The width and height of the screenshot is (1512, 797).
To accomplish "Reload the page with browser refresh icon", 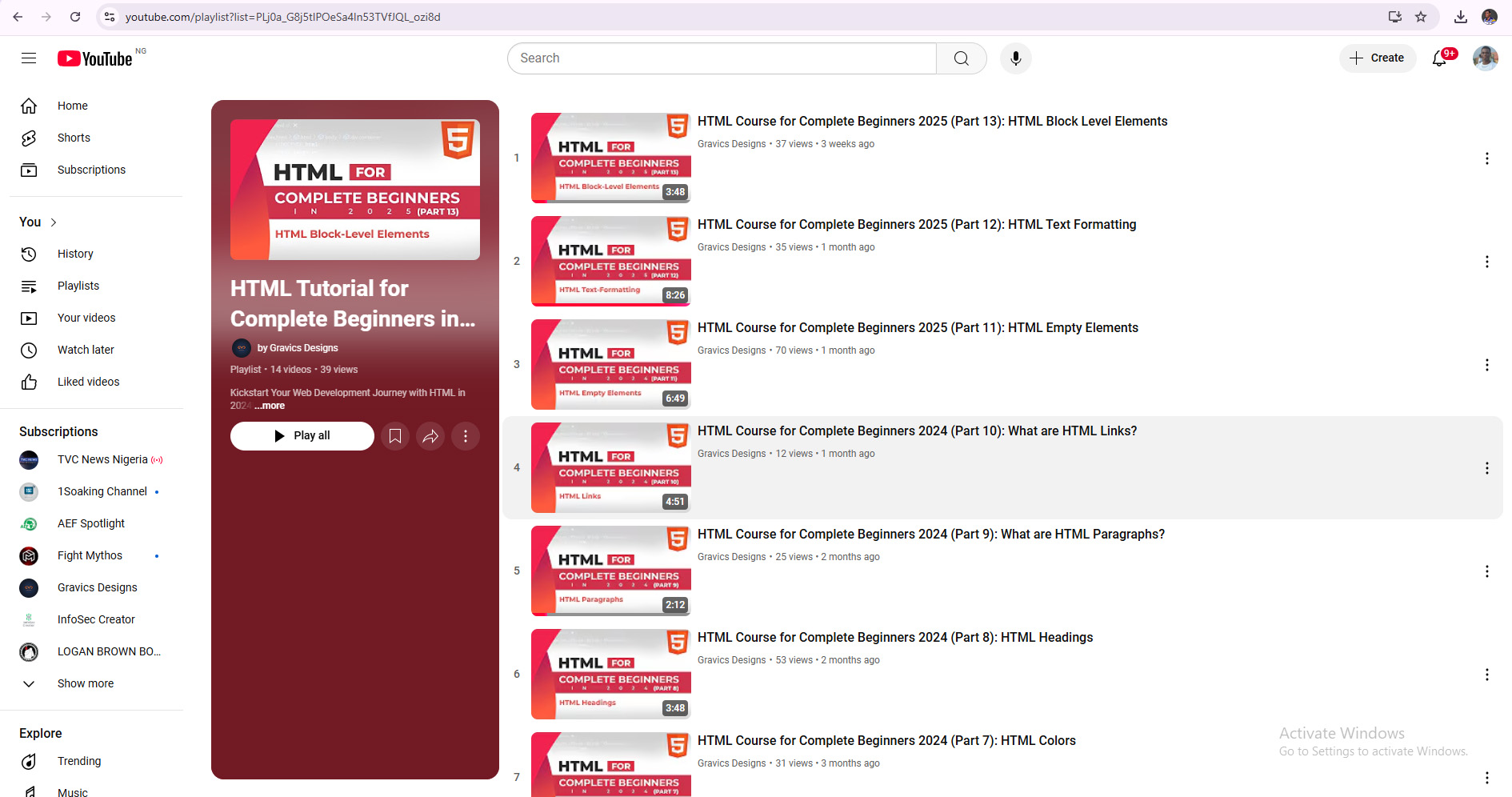I will 74,17.
